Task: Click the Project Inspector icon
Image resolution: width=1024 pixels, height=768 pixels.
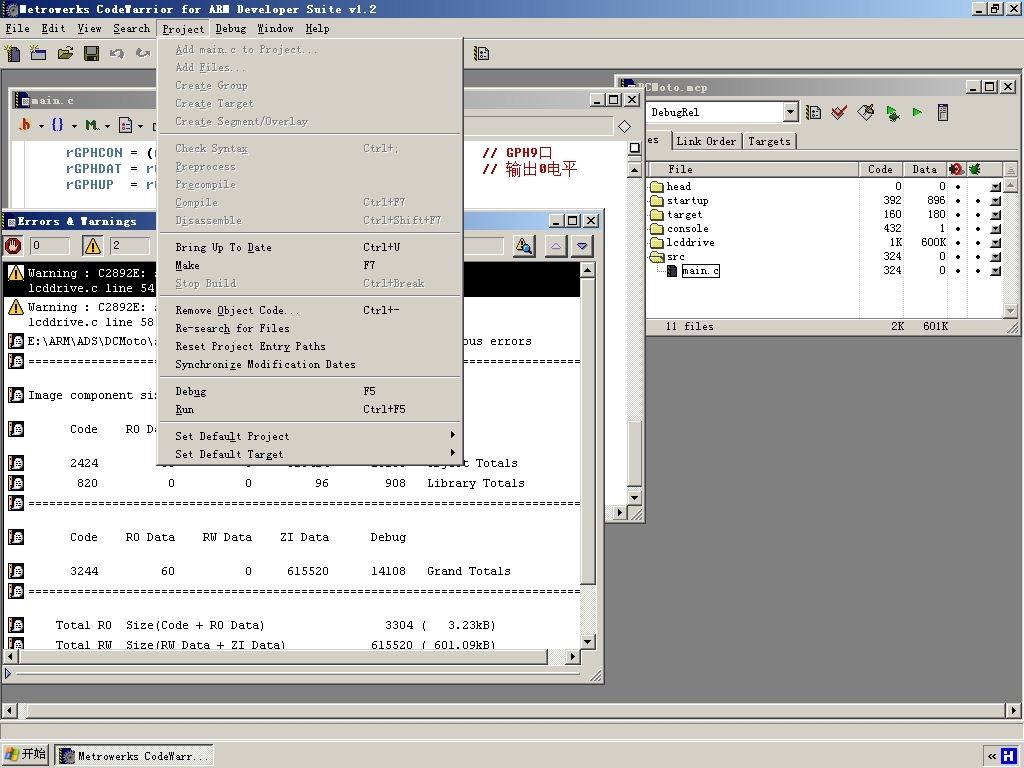Action: [942, 112]
